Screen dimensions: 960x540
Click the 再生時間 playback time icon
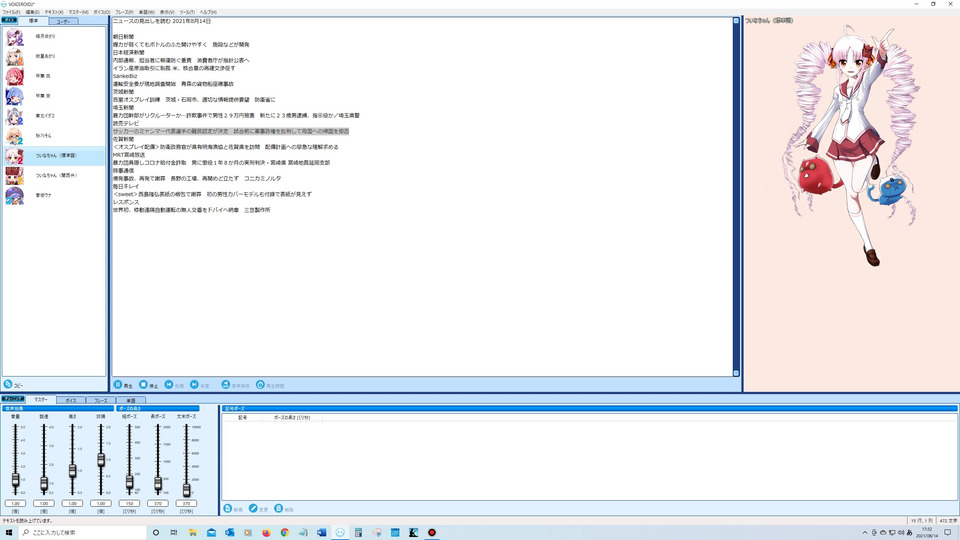tap(260, 384)
